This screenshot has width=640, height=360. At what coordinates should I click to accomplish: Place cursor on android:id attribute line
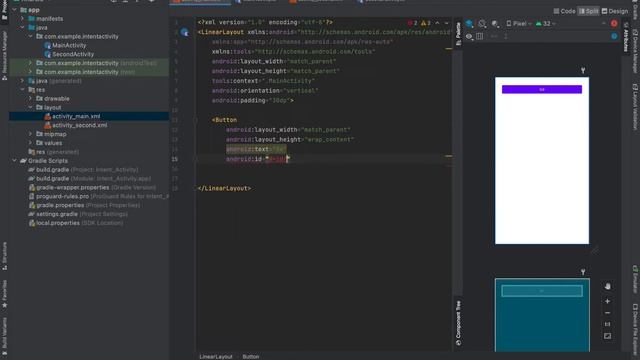tap(257, 159)
